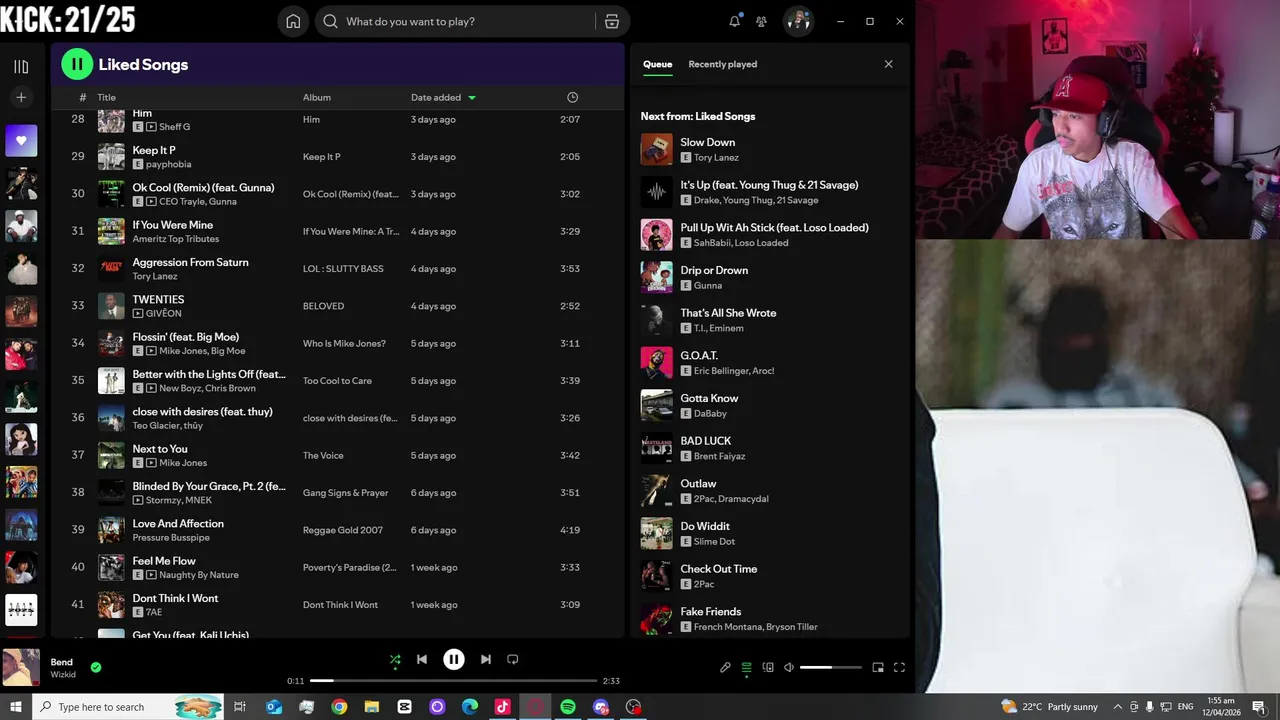Viewport: 1280px width, 720px height.
Task: Show hidden system tray icons
Action: [1118, 707]
